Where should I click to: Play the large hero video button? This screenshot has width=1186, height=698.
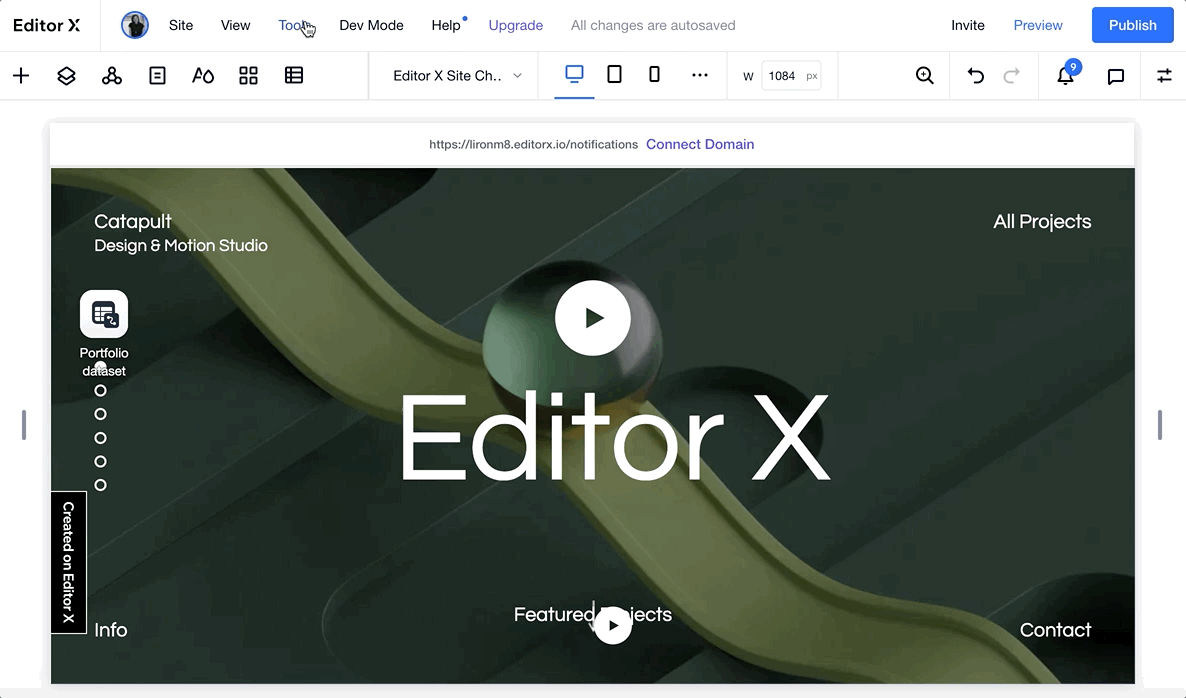coord(593,318)
